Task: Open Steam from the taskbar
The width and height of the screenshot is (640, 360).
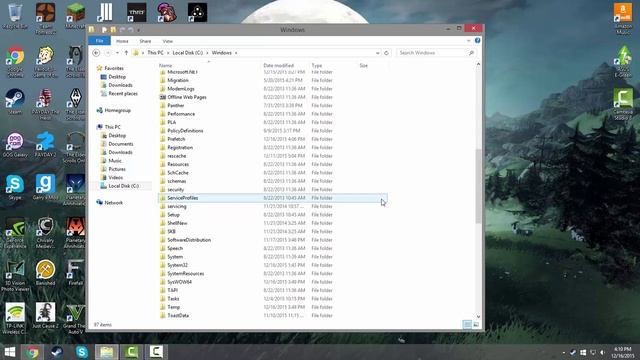Action: [57, 352]
